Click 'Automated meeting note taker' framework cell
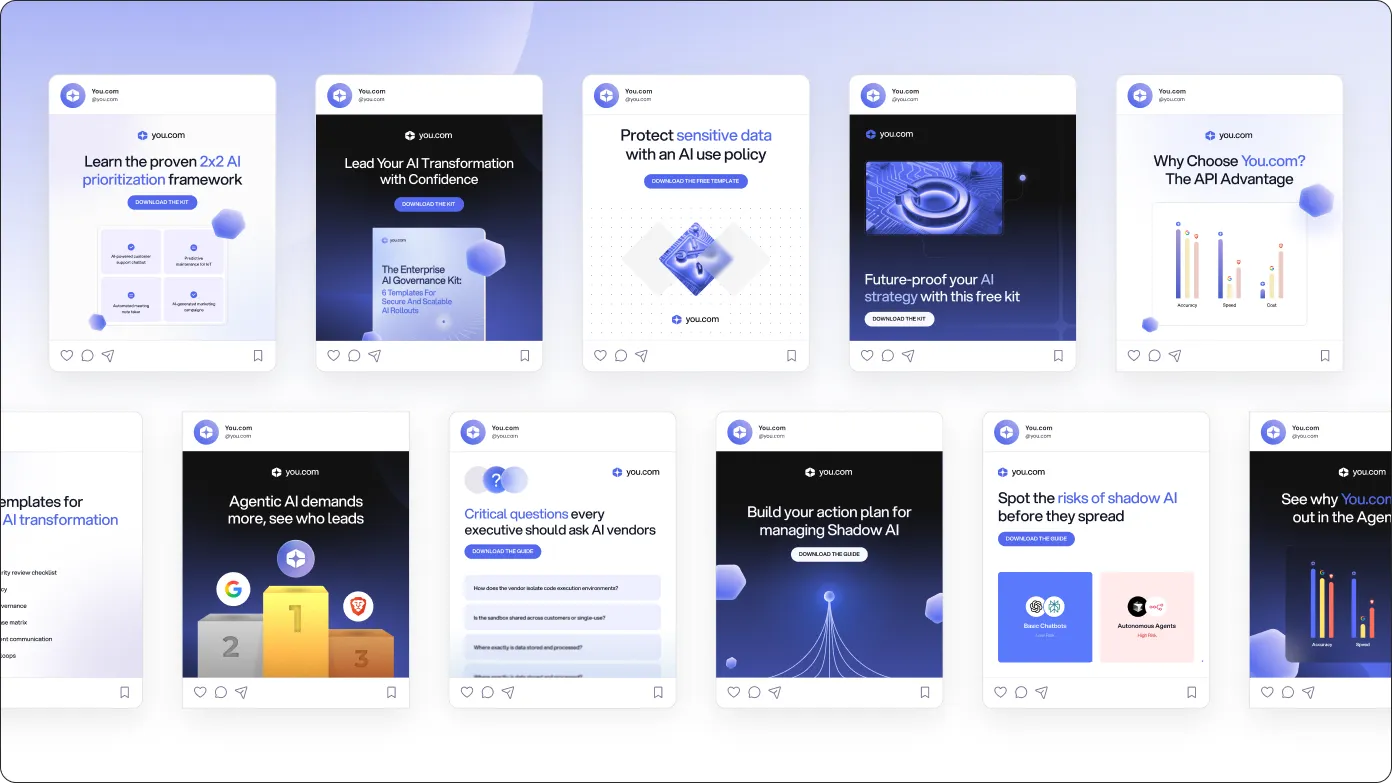This screenshot has width=1392, height=783. coord(131,300)
